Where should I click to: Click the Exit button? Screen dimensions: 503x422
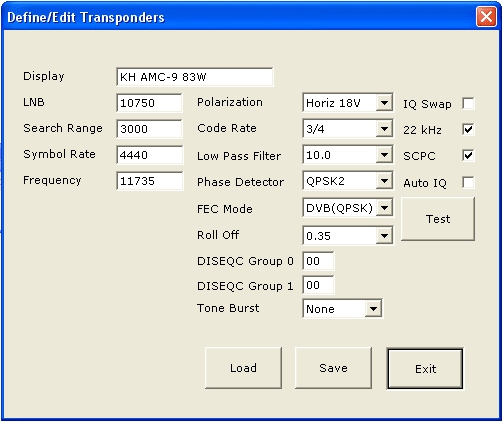pyautogui.click(x=425, y=368)
